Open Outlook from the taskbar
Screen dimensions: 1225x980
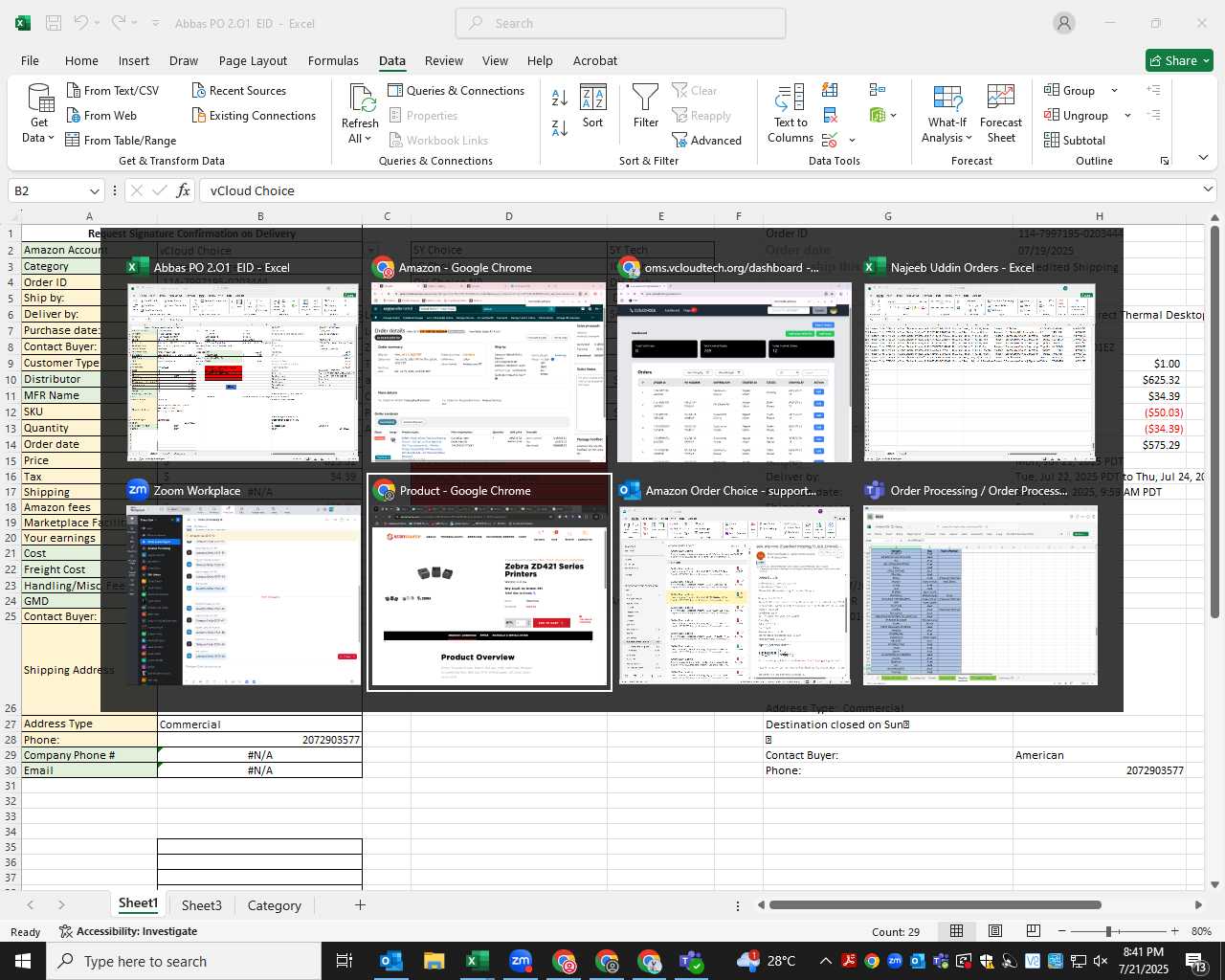[391, 961]
